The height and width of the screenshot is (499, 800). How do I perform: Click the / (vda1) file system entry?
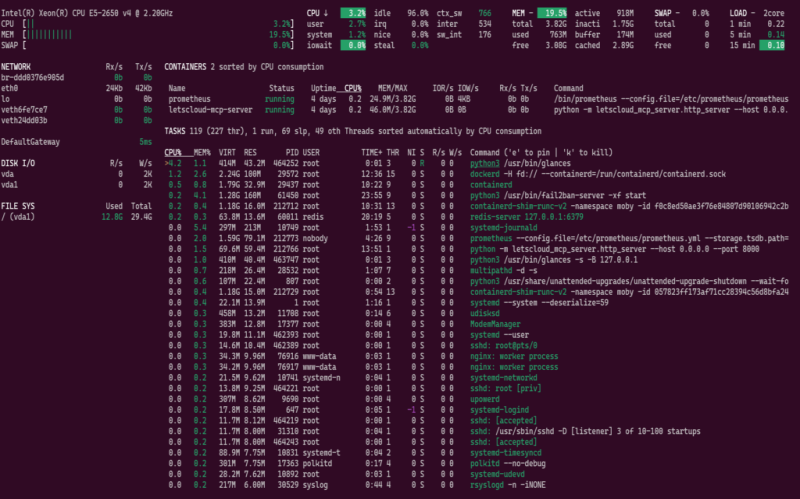pos(18,217)
